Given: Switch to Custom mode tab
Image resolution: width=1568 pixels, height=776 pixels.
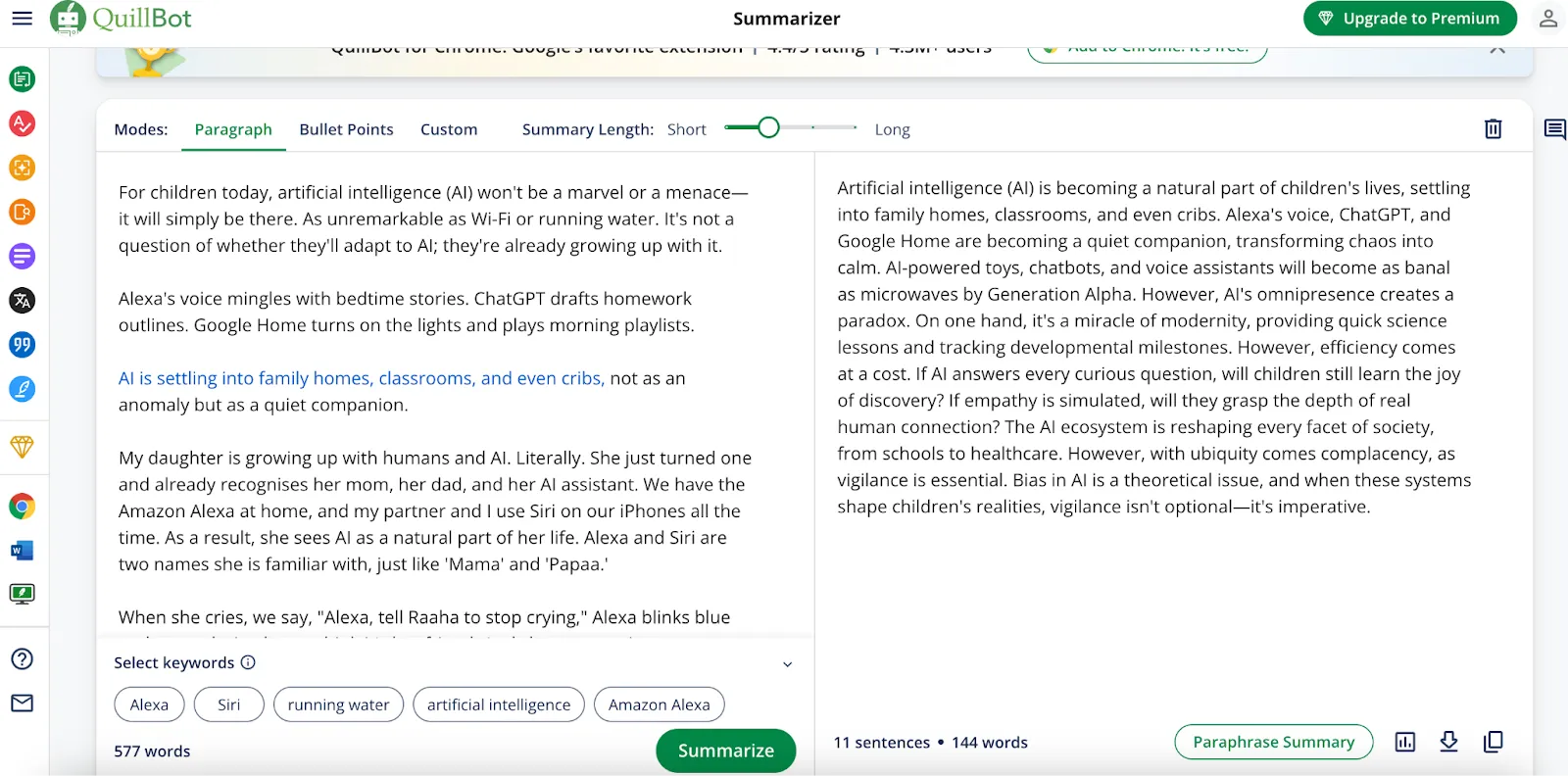Looking at the screenshot, I should click(x=449, y=129).
